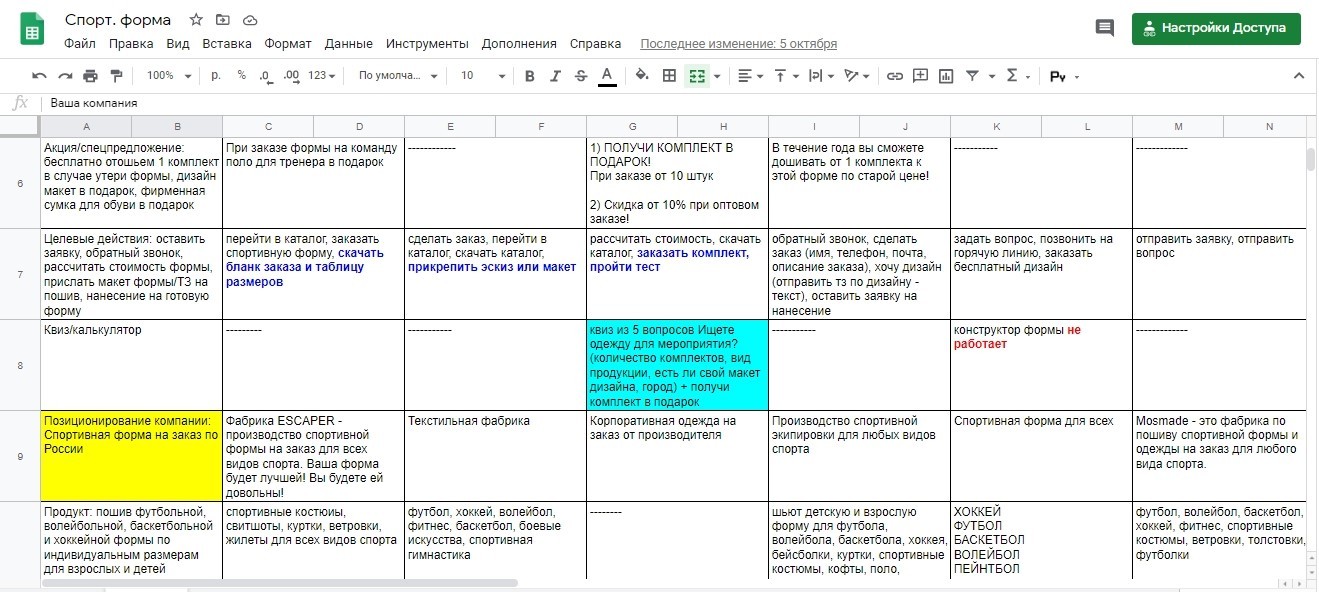This screenshot has width=1319, height=592.
Task: Open the Справка menu
Action: point(595,44)
